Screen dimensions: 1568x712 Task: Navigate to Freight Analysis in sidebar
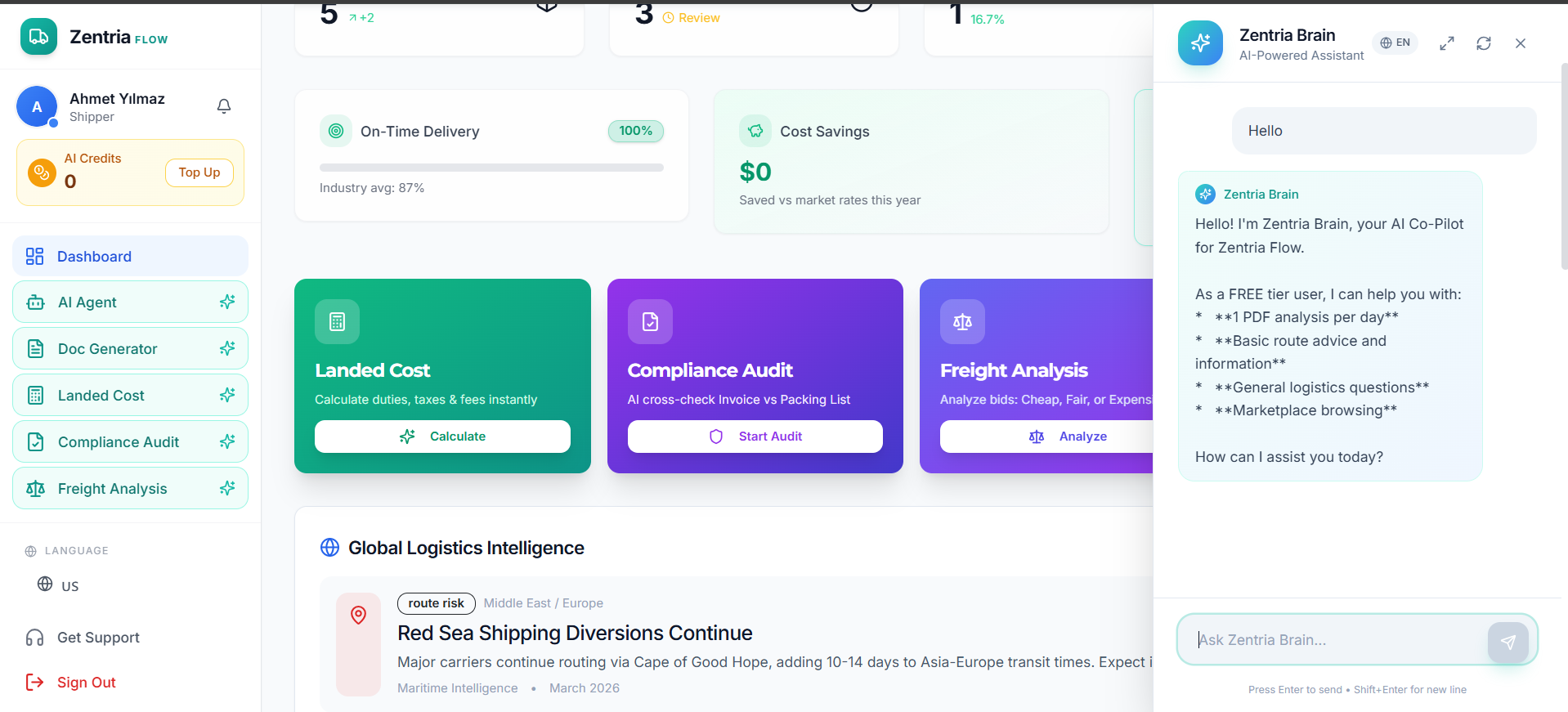130,489
